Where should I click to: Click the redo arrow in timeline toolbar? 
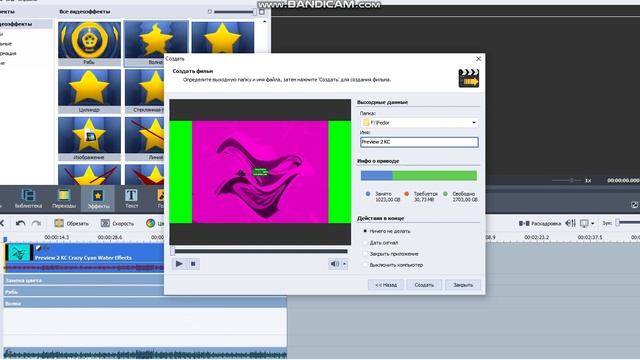coord(37,223)
